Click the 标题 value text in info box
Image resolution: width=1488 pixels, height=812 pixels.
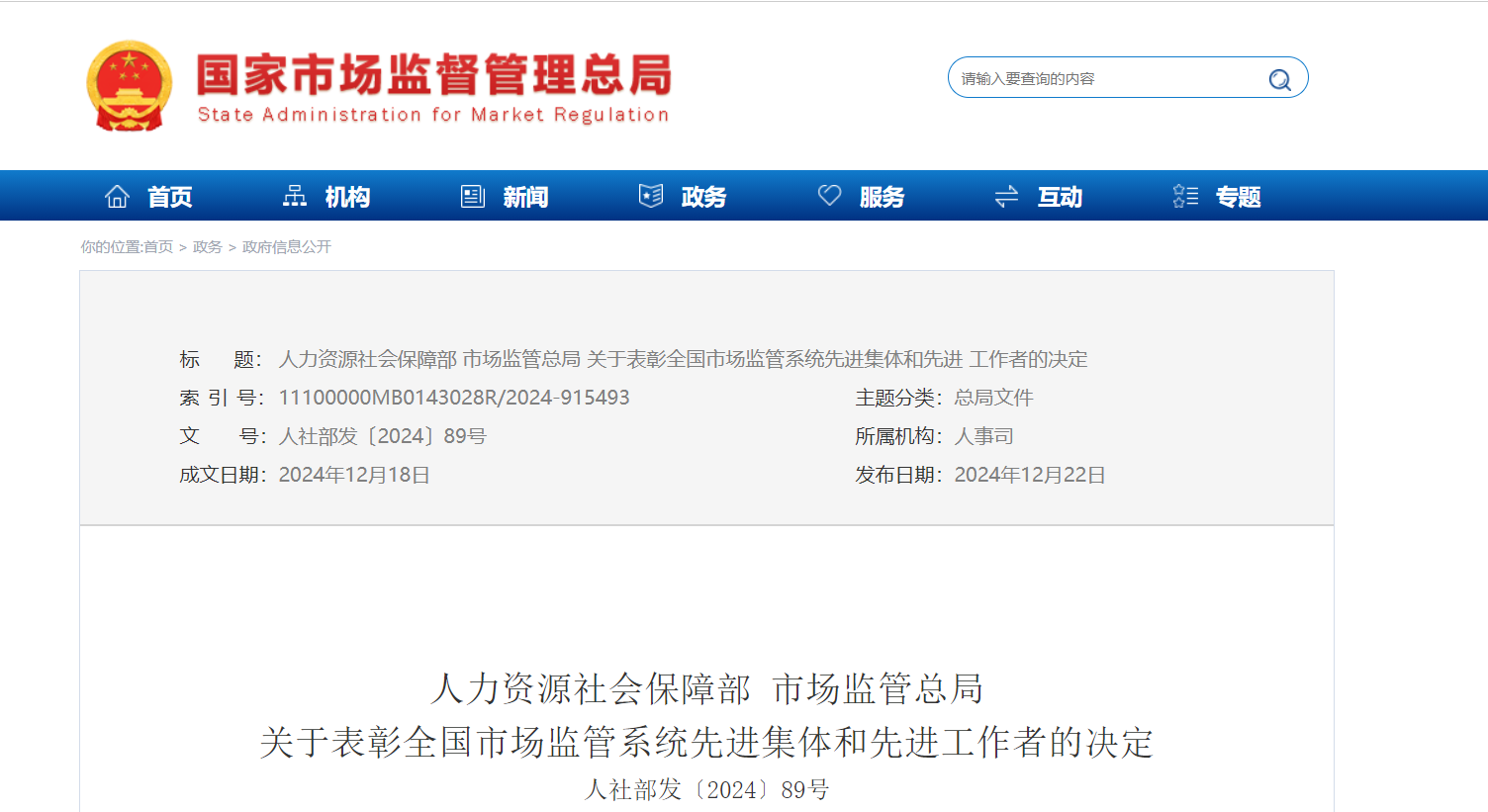(684, 359)
